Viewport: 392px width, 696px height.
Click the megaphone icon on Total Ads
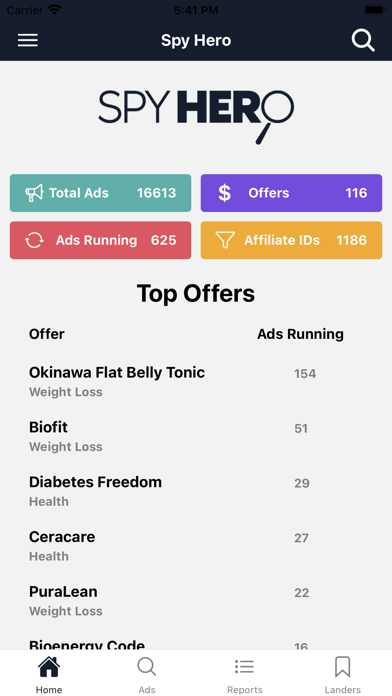[34, 193]
